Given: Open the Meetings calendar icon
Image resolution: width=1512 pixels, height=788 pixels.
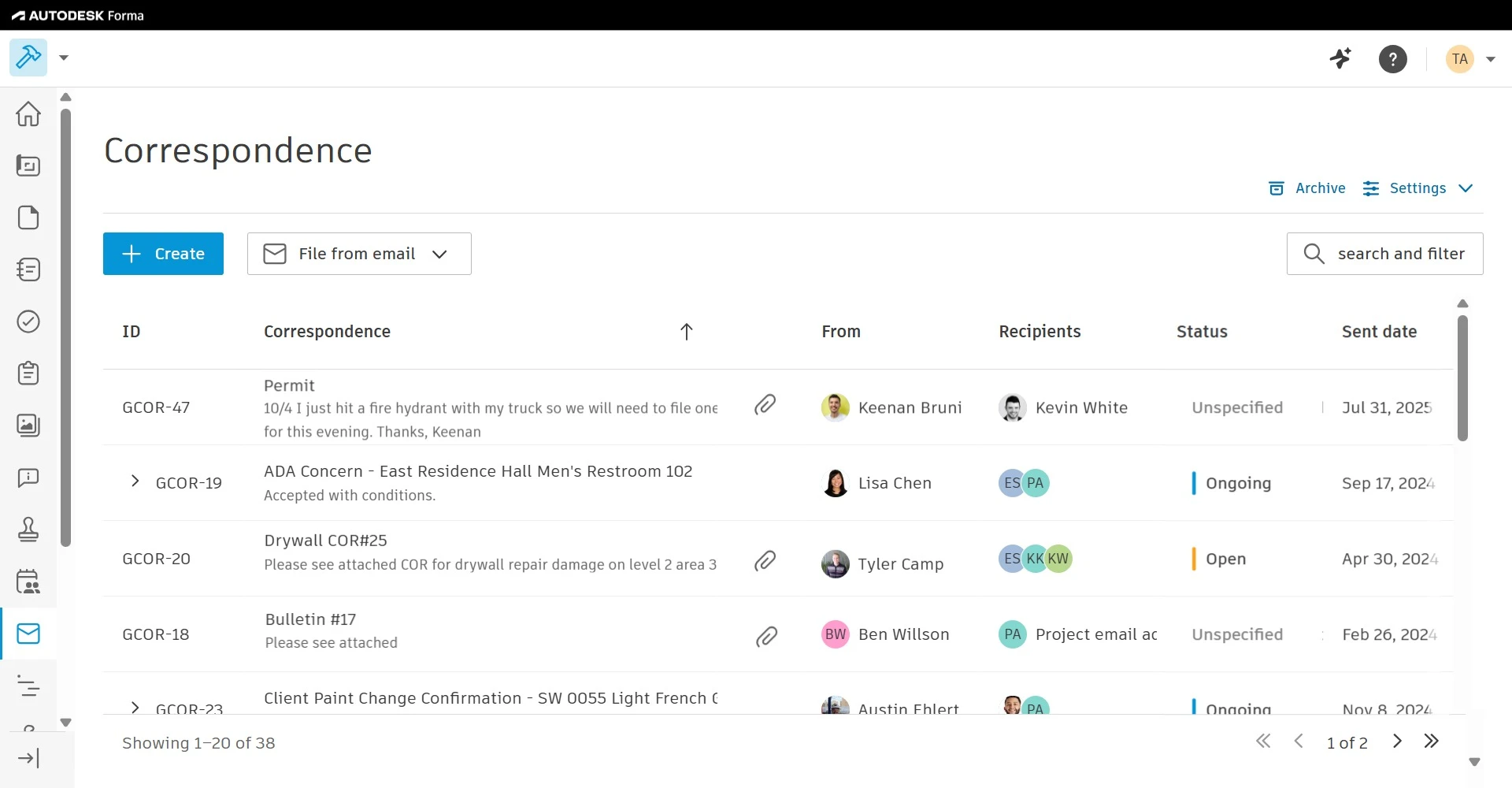Looking at the screenshot, I should (28, 582).
